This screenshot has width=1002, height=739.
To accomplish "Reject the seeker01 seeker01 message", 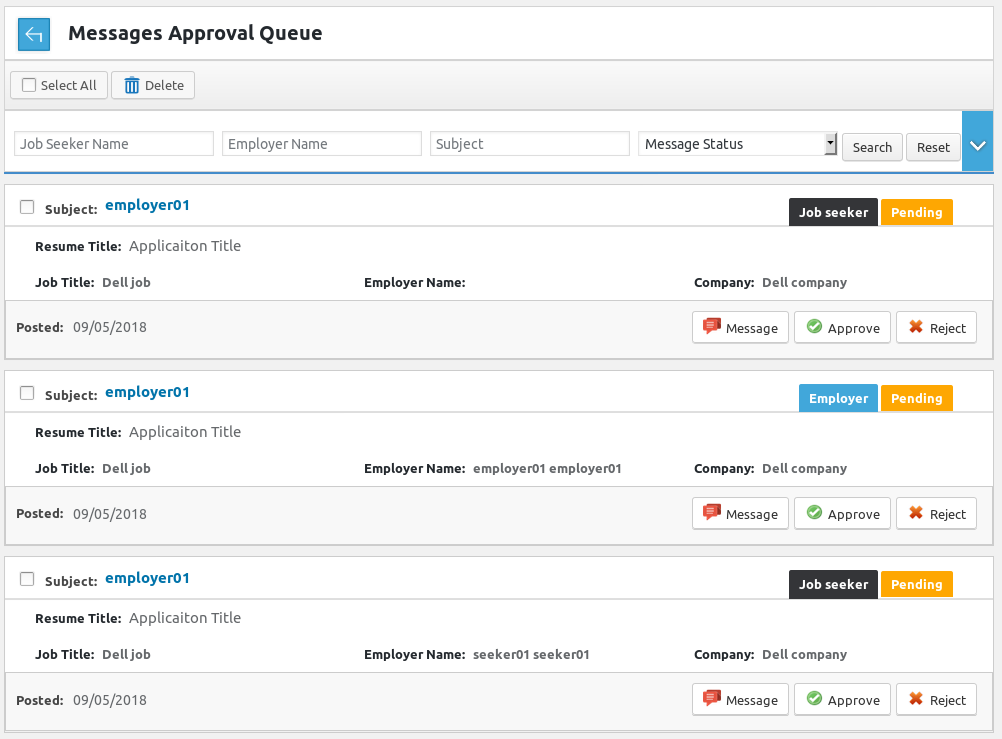I will click(x=936, y=699).
